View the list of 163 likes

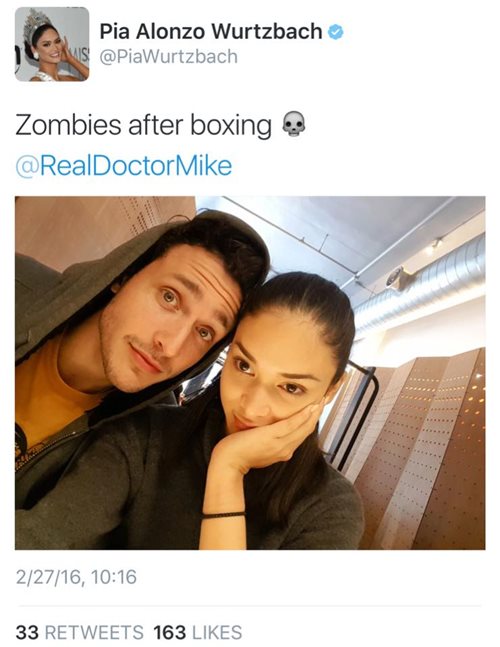pyautogui.click(x=198, y=633)
